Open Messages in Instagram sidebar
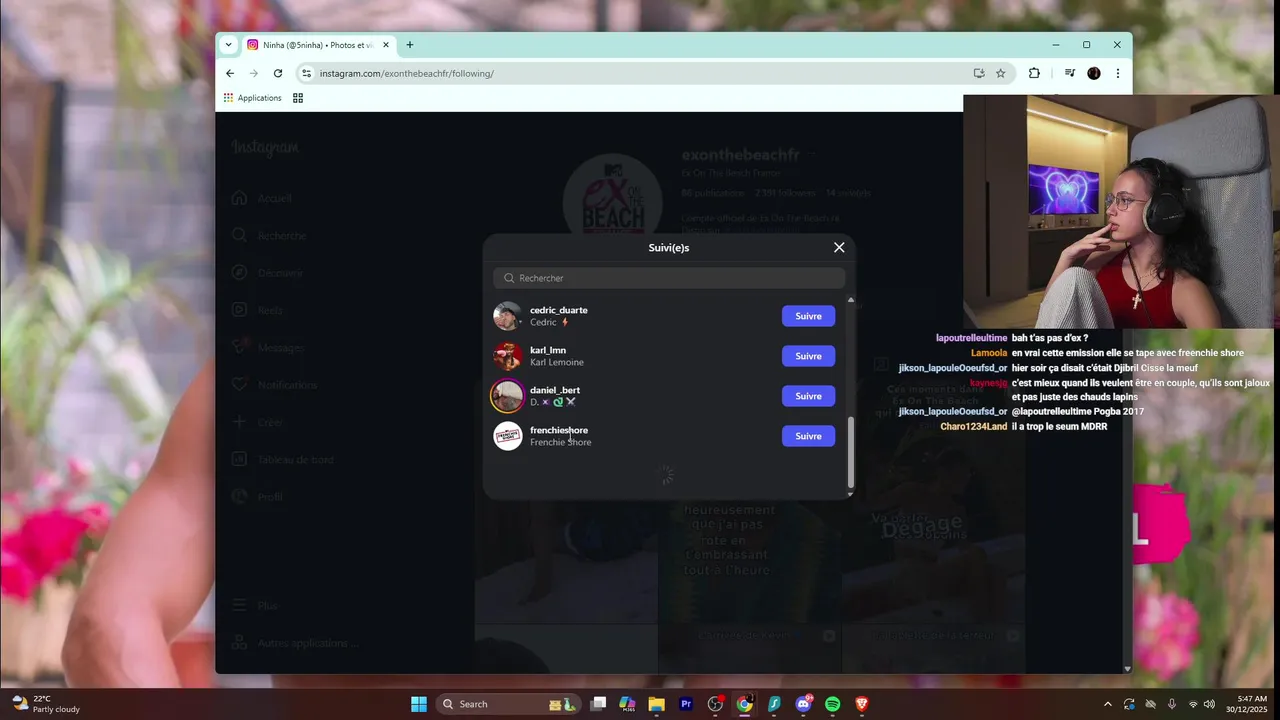1280x720 pixels. point(267,348)
